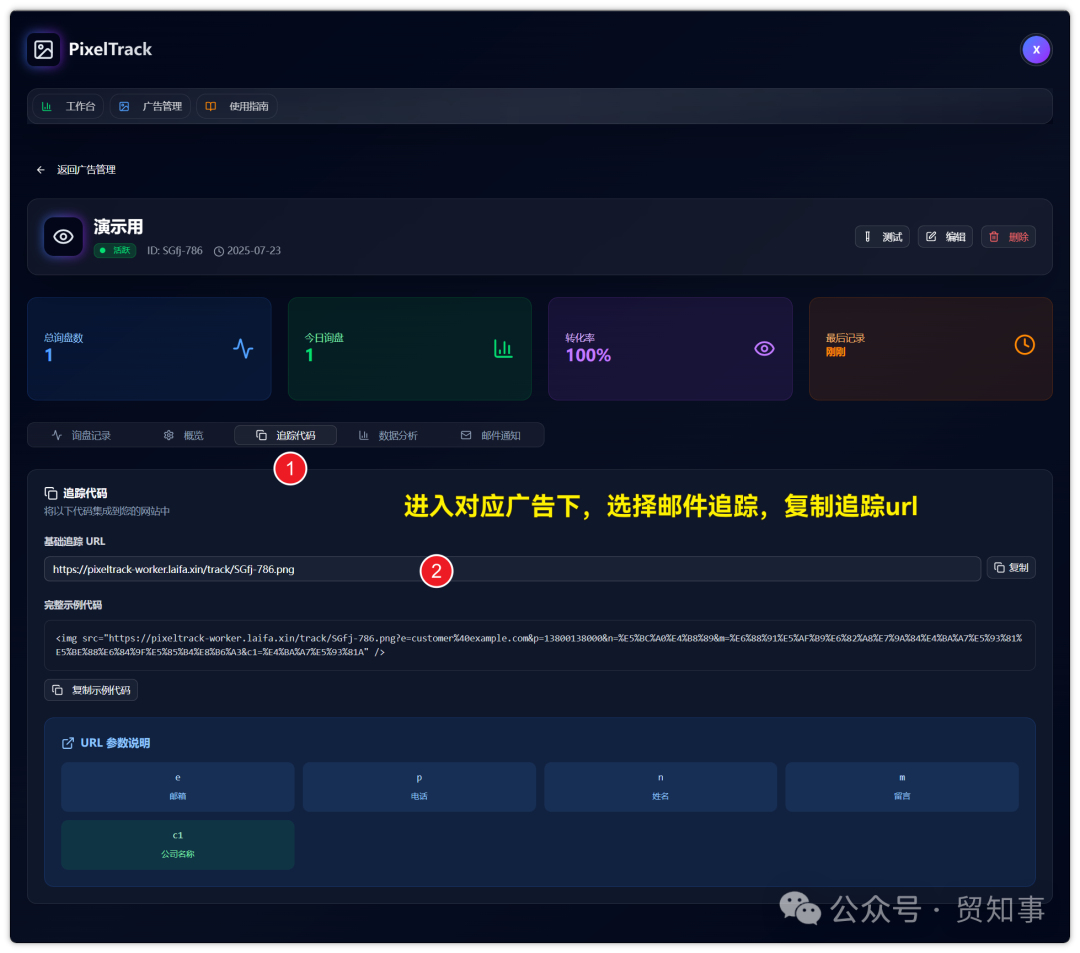Click the 删除 delete button

coord(1008,237)
